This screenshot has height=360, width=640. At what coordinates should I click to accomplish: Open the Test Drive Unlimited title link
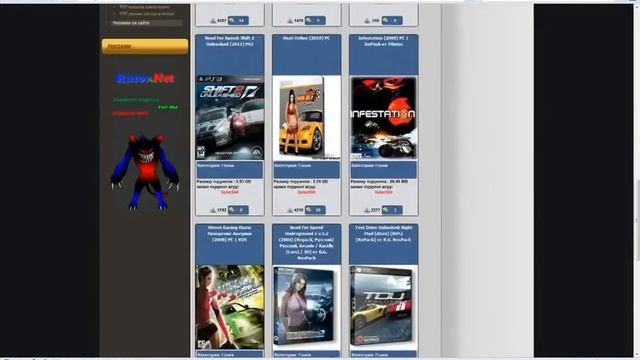click(x=383, y=233)
